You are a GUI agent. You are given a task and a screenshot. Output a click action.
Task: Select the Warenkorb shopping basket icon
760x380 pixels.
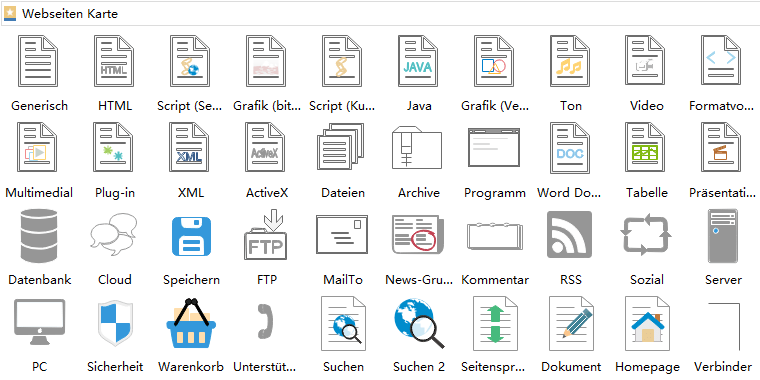click(x=191, y=323)
